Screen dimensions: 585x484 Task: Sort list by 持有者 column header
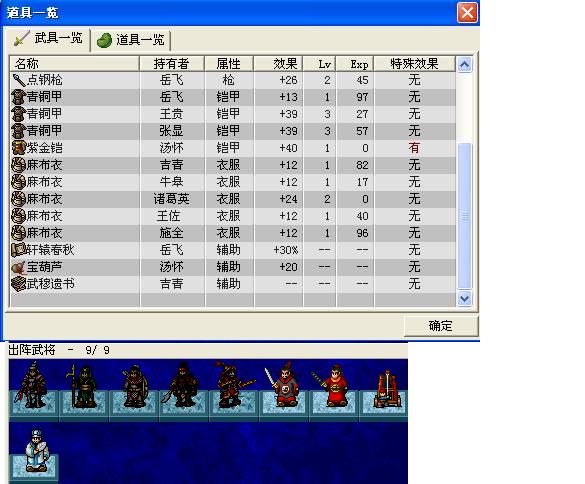click(x=172, y=64)
